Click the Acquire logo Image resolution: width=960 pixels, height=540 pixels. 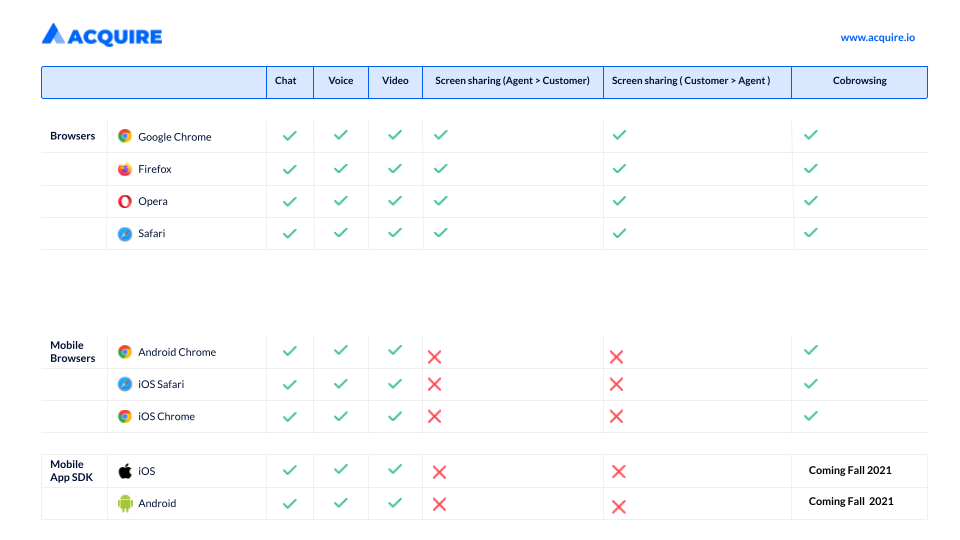102,36
